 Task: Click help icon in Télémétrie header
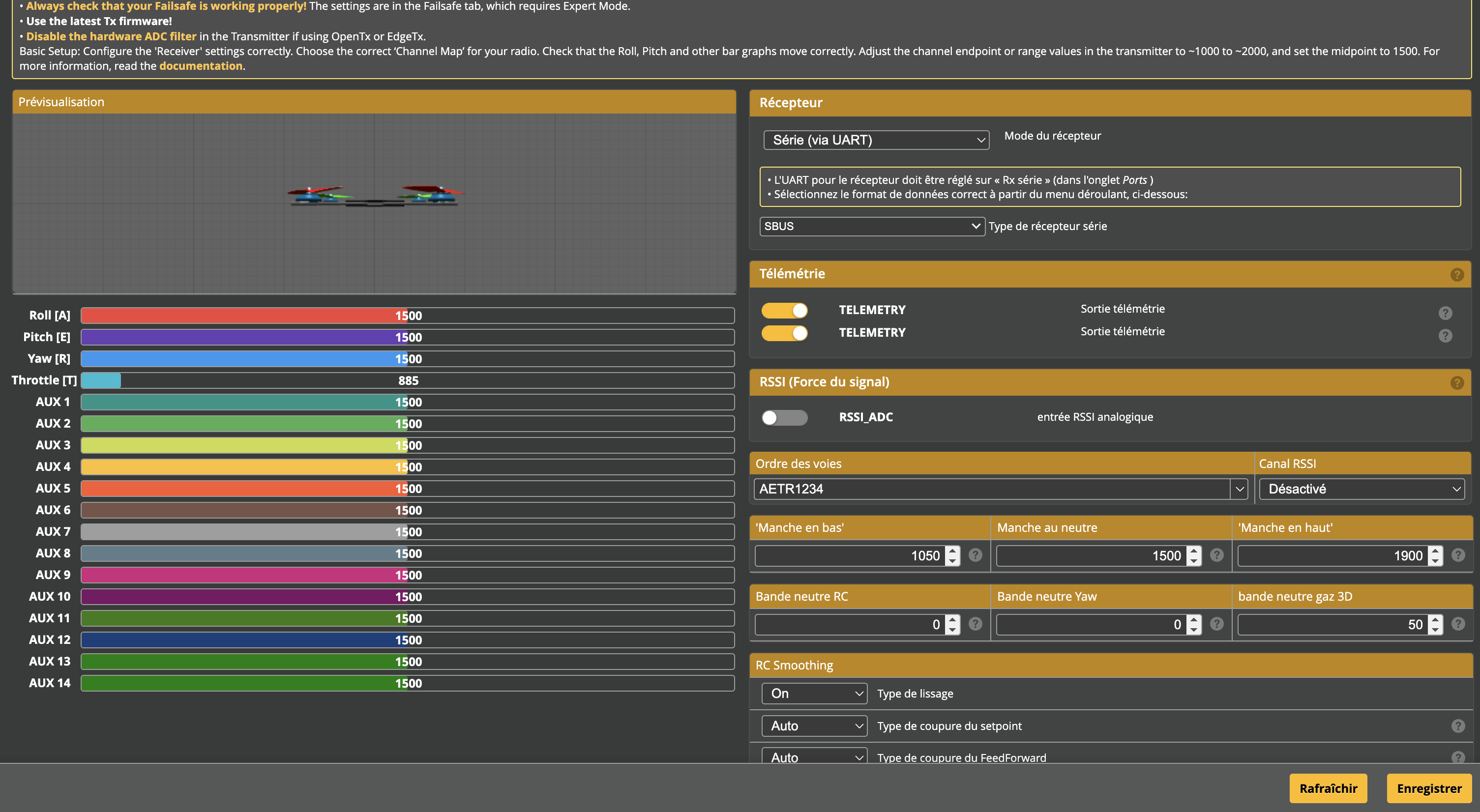pos(1456,274)
